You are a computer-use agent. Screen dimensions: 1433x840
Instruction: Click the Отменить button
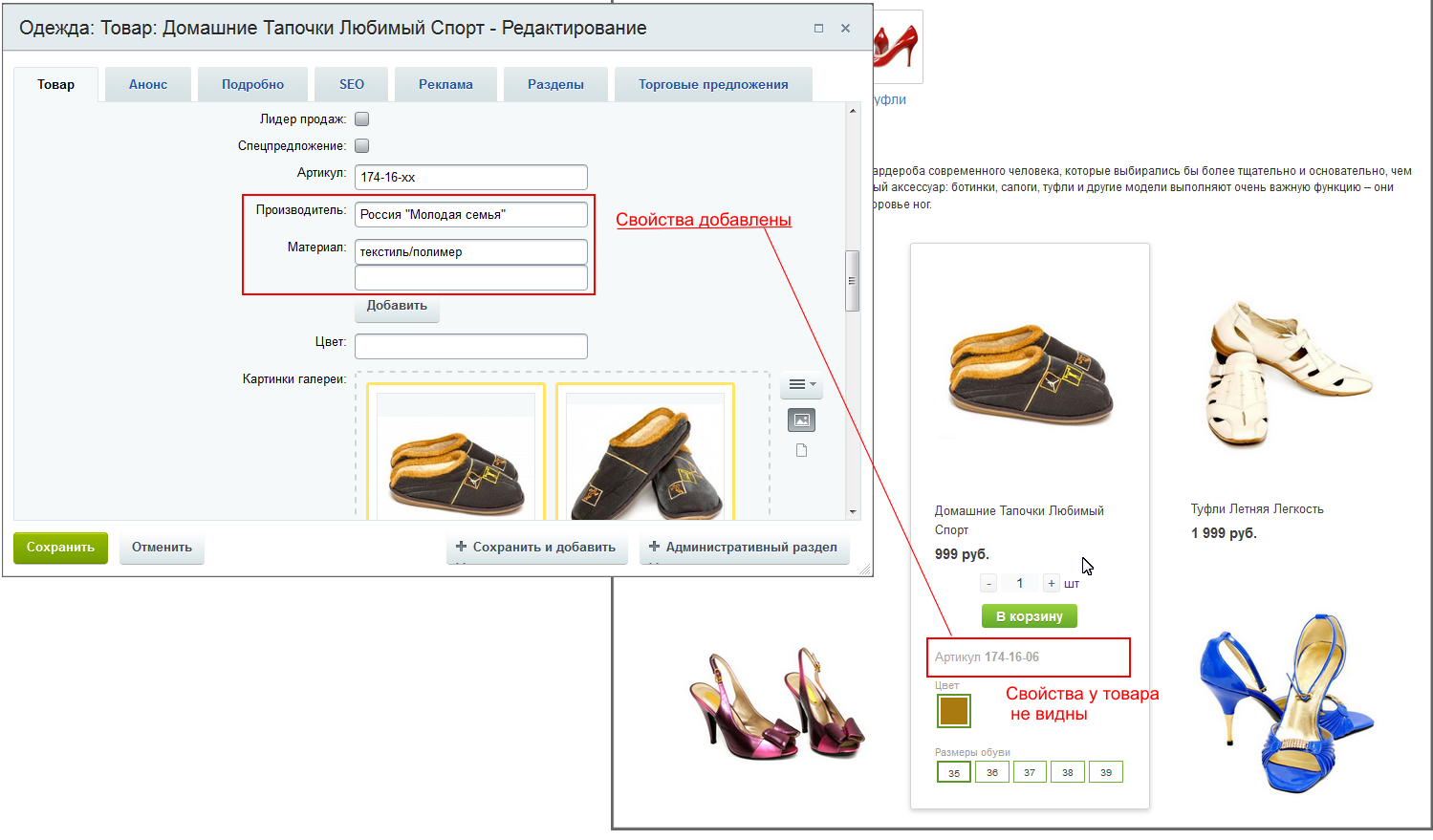(162, 548)
